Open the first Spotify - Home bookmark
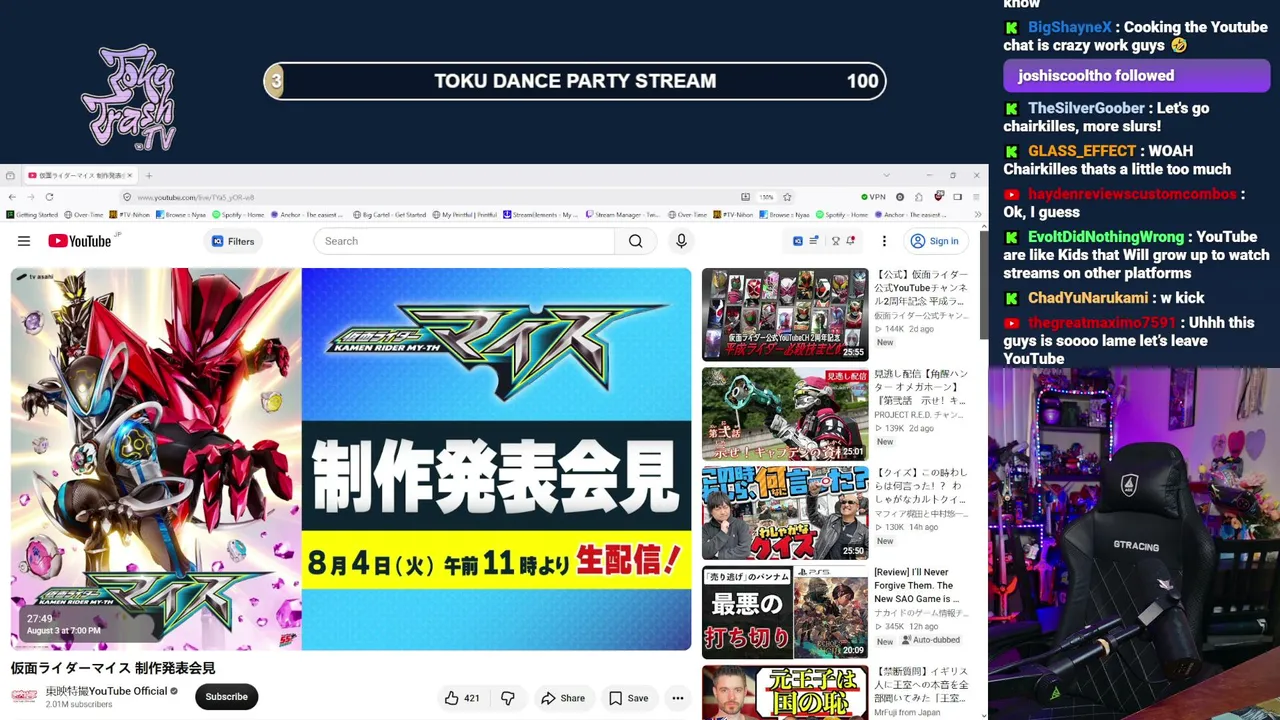 pos(236,214)
